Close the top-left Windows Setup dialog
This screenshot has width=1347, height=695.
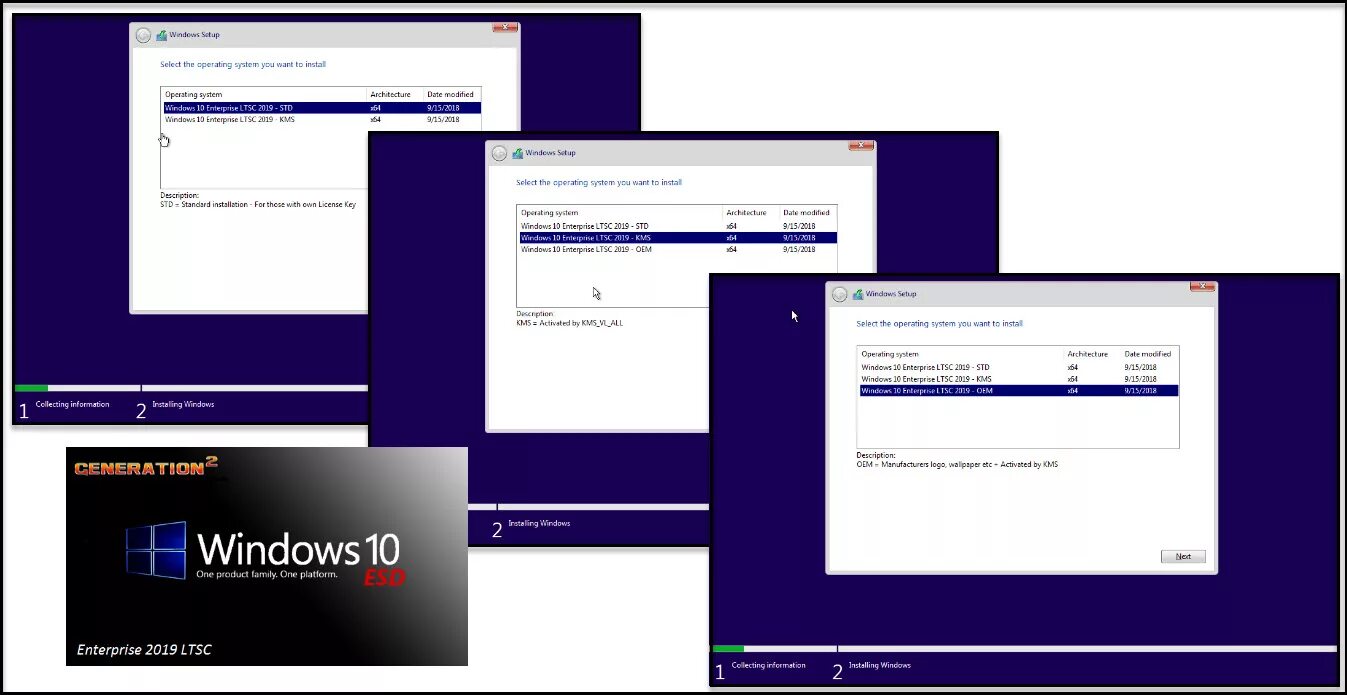pyautogui.click(x=505, y=27)
